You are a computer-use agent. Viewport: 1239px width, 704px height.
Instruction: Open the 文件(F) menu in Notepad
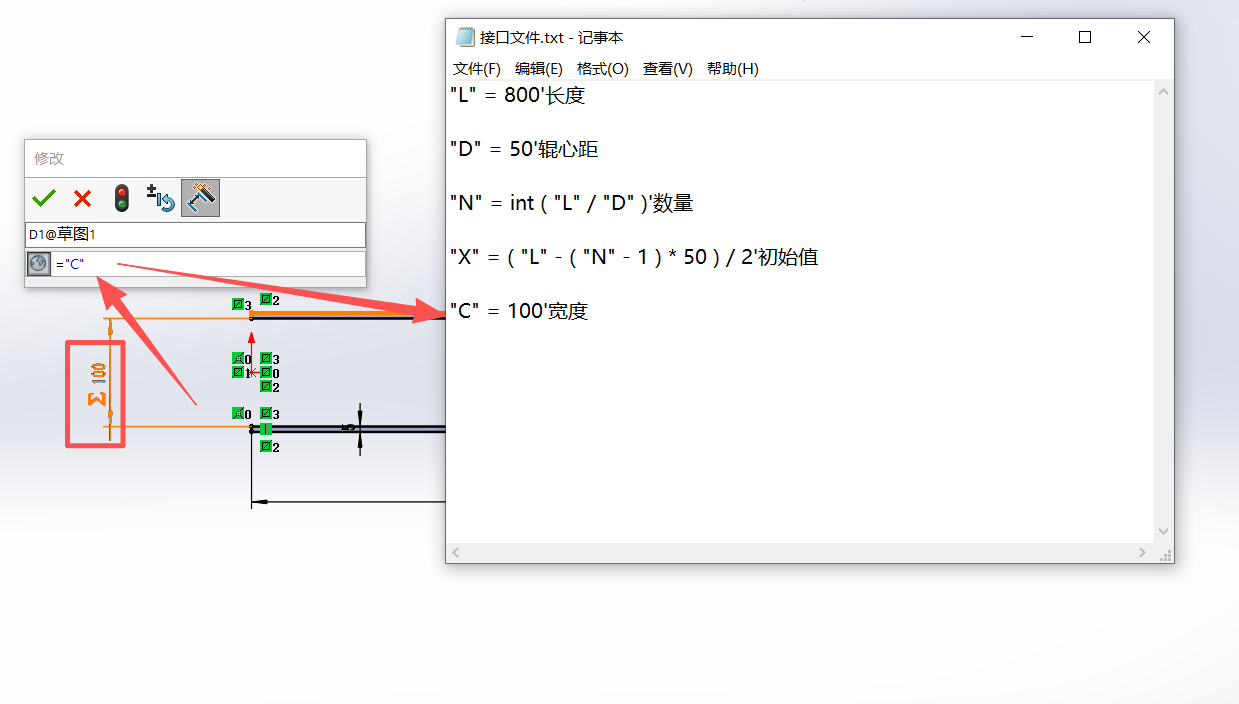(477, 69)
